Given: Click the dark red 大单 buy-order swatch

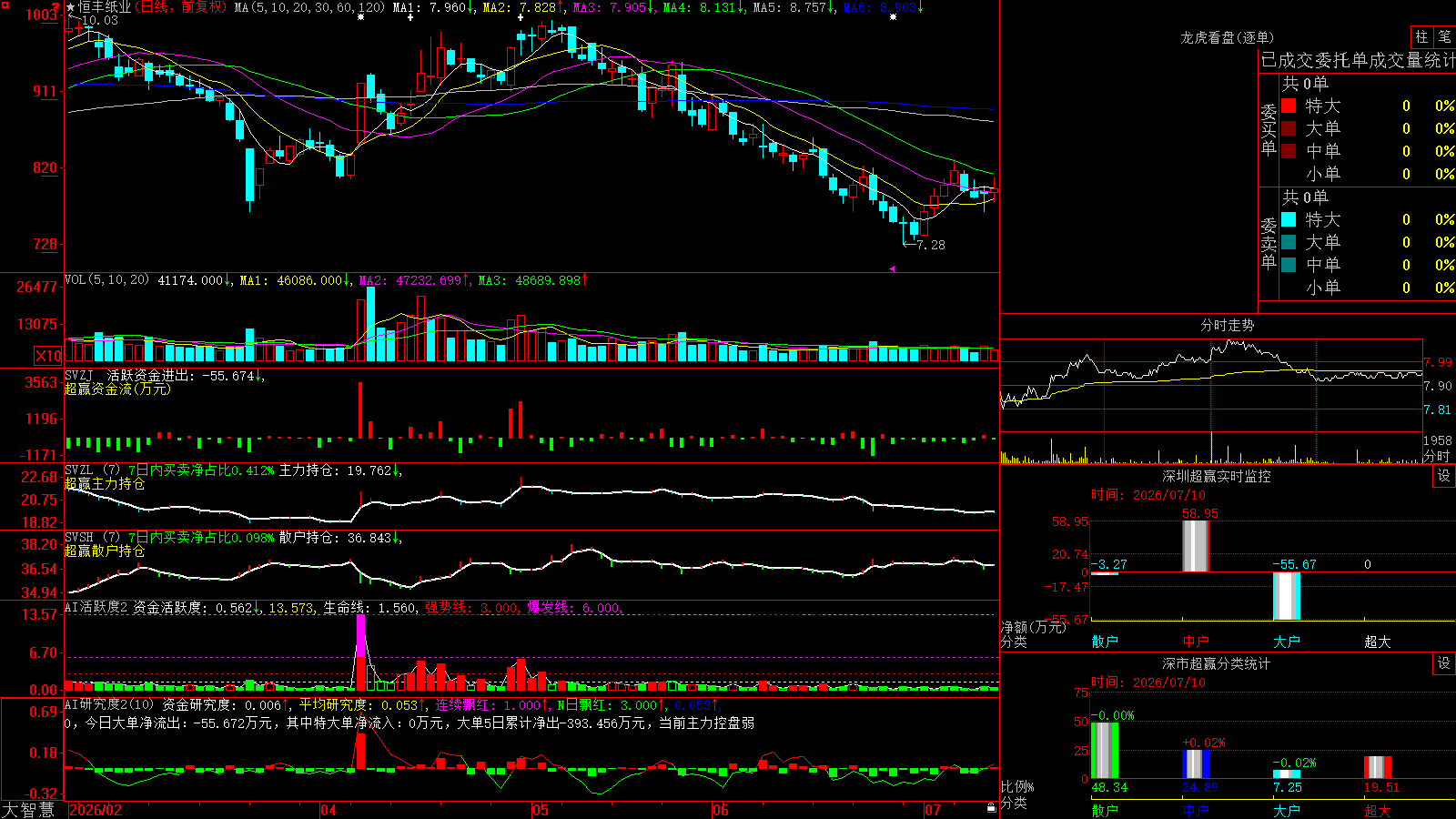Looking at the screenshot, I should point(1289,128).
